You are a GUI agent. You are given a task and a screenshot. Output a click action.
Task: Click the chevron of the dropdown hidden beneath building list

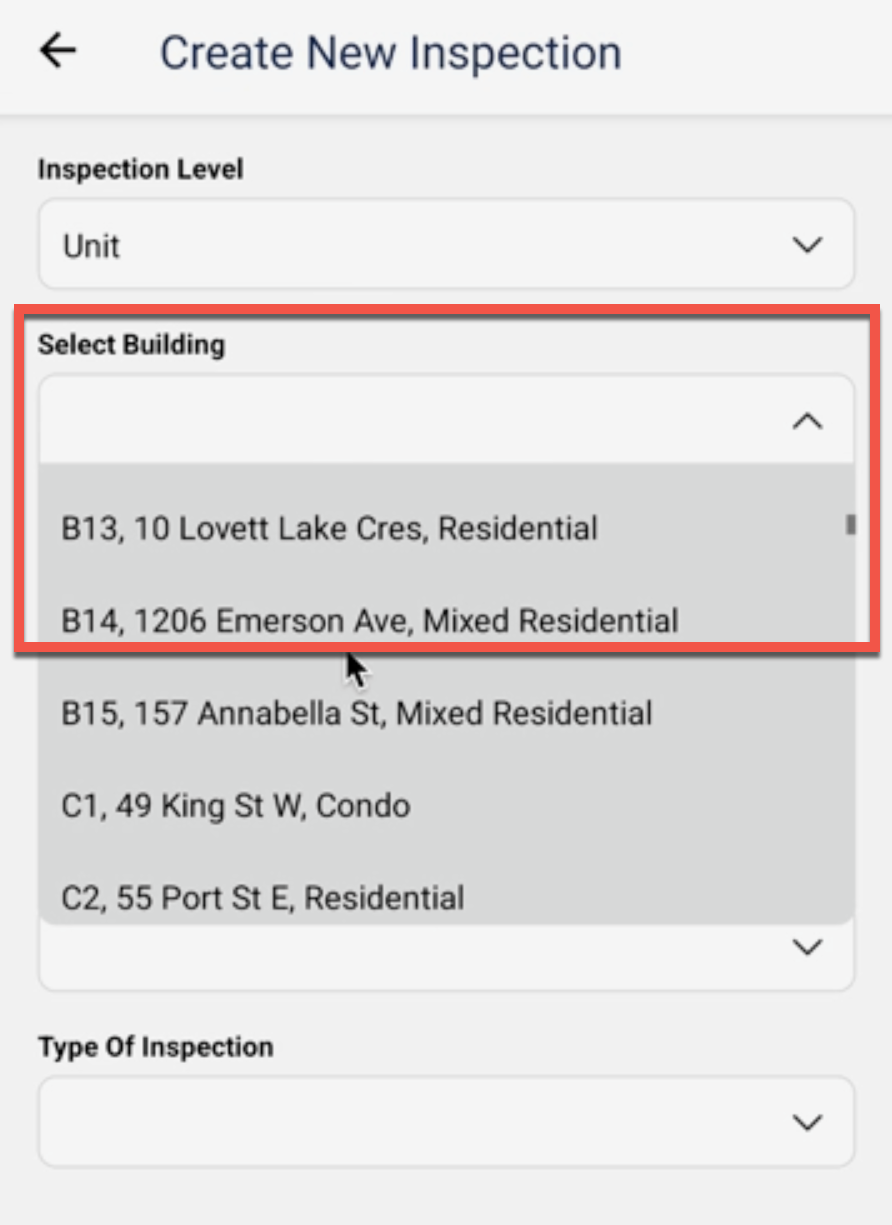pos(806,947)
